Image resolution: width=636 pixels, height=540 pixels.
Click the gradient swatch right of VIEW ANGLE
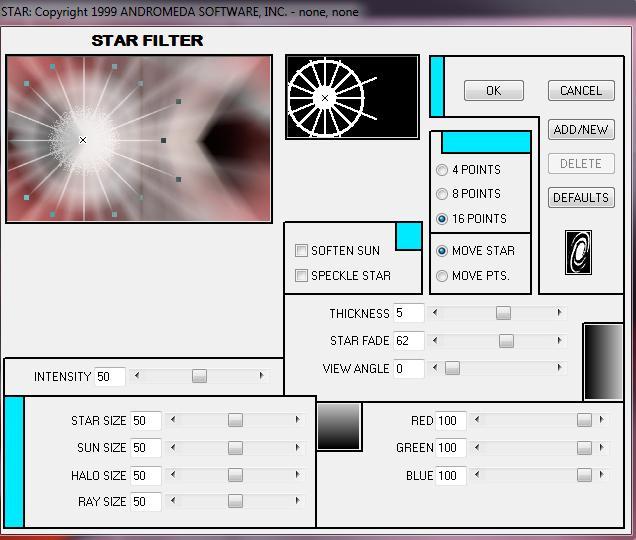pos(603,362)
